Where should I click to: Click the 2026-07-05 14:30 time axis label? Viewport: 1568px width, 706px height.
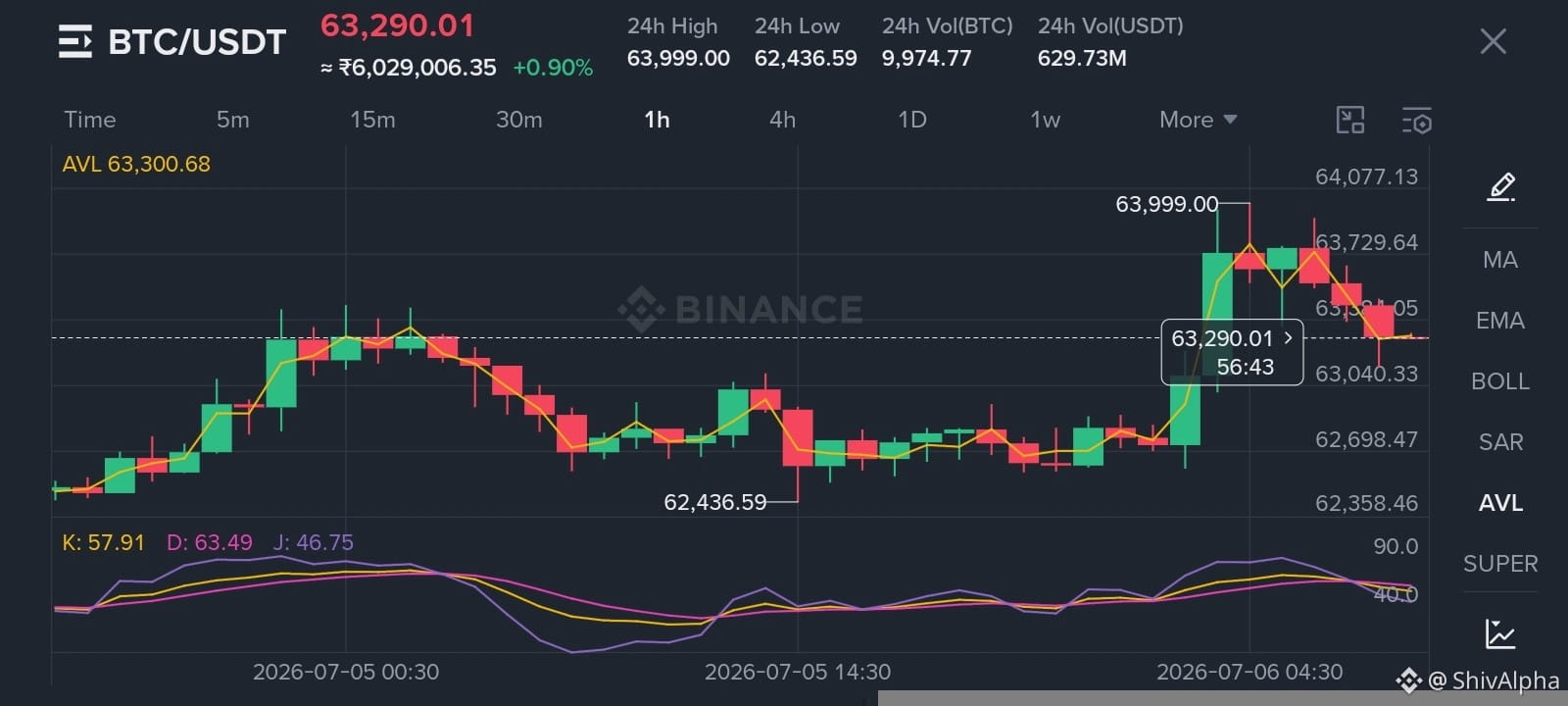tap(798, 672)
